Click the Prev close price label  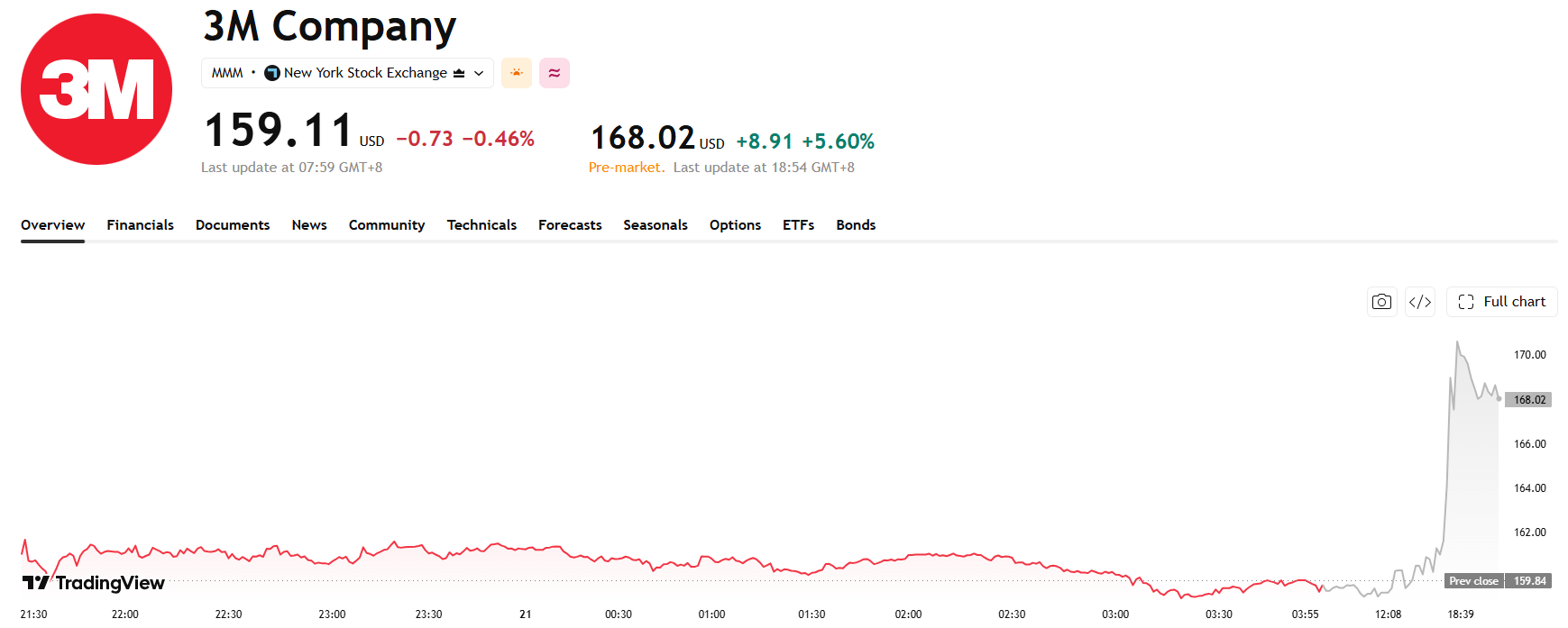tap(1474, 581)
